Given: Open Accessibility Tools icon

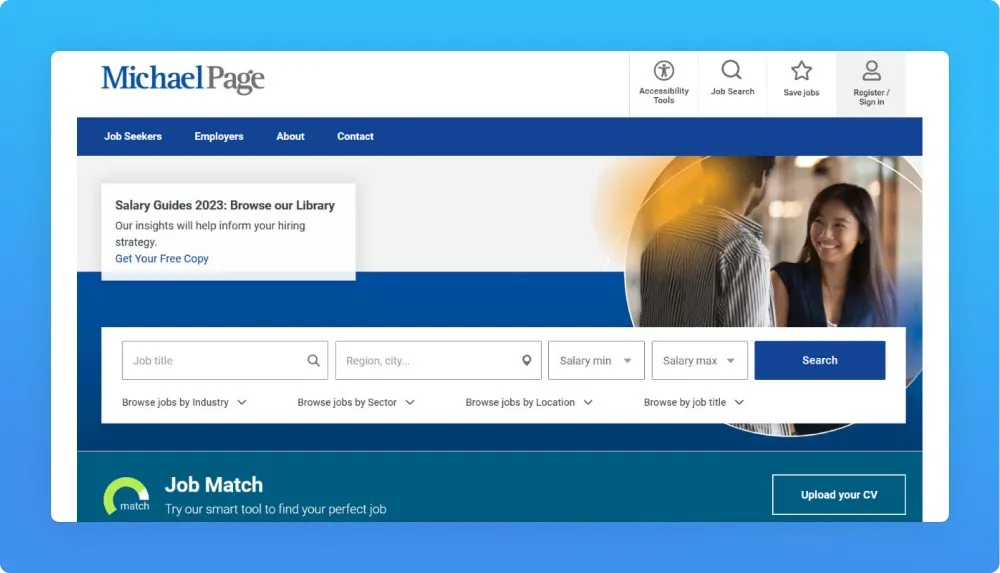Looking at the screenshot, I should click(x=664, y=70).
